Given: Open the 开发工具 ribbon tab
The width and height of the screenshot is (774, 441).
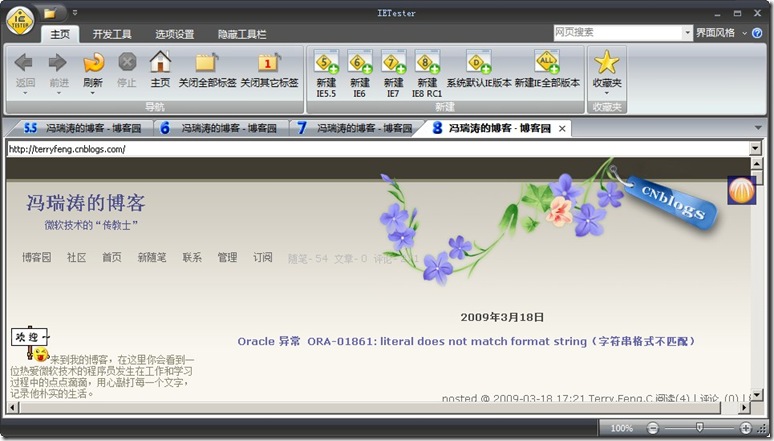Looking at the screenshot, I should [112, 34].
